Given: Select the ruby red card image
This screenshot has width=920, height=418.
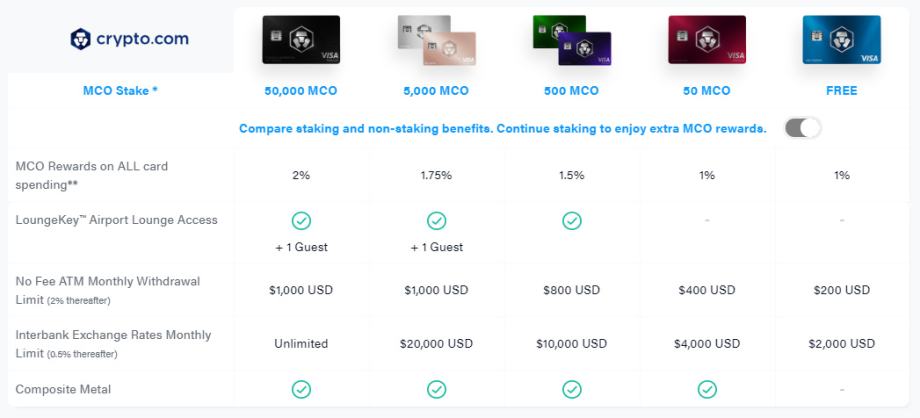Looking at the screenshot, I should 707,40.
